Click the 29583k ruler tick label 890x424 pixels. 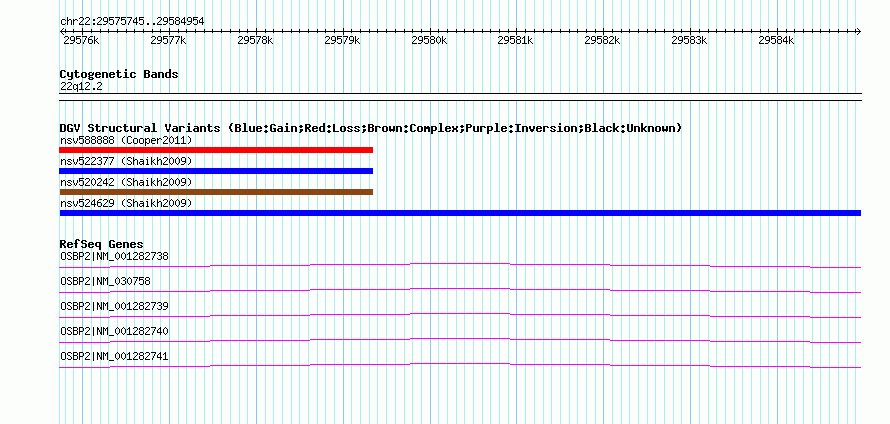[689, 40]
